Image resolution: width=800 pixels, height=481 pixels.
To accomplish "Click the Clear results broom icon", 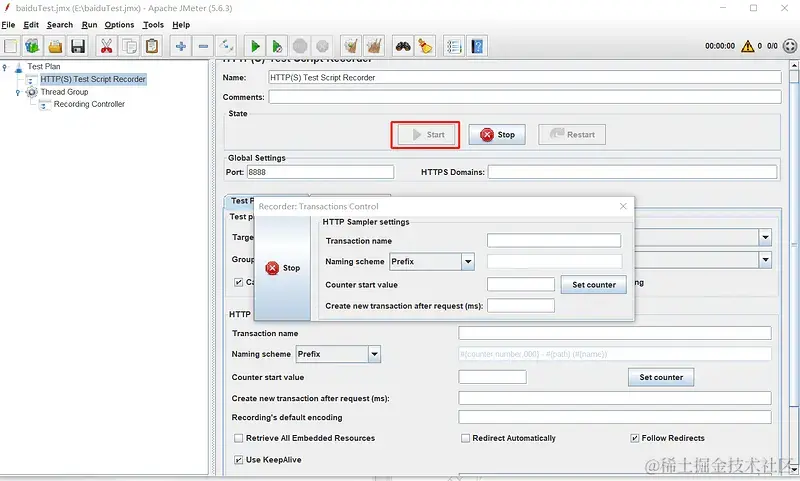I will [x=351, y=46].
